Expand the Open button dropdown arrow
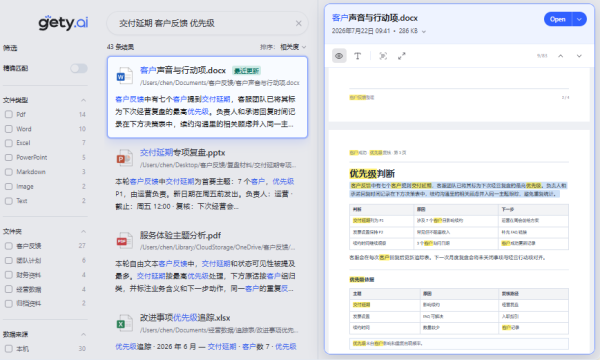Screen dimensions: 600x360 pos(579,19)
